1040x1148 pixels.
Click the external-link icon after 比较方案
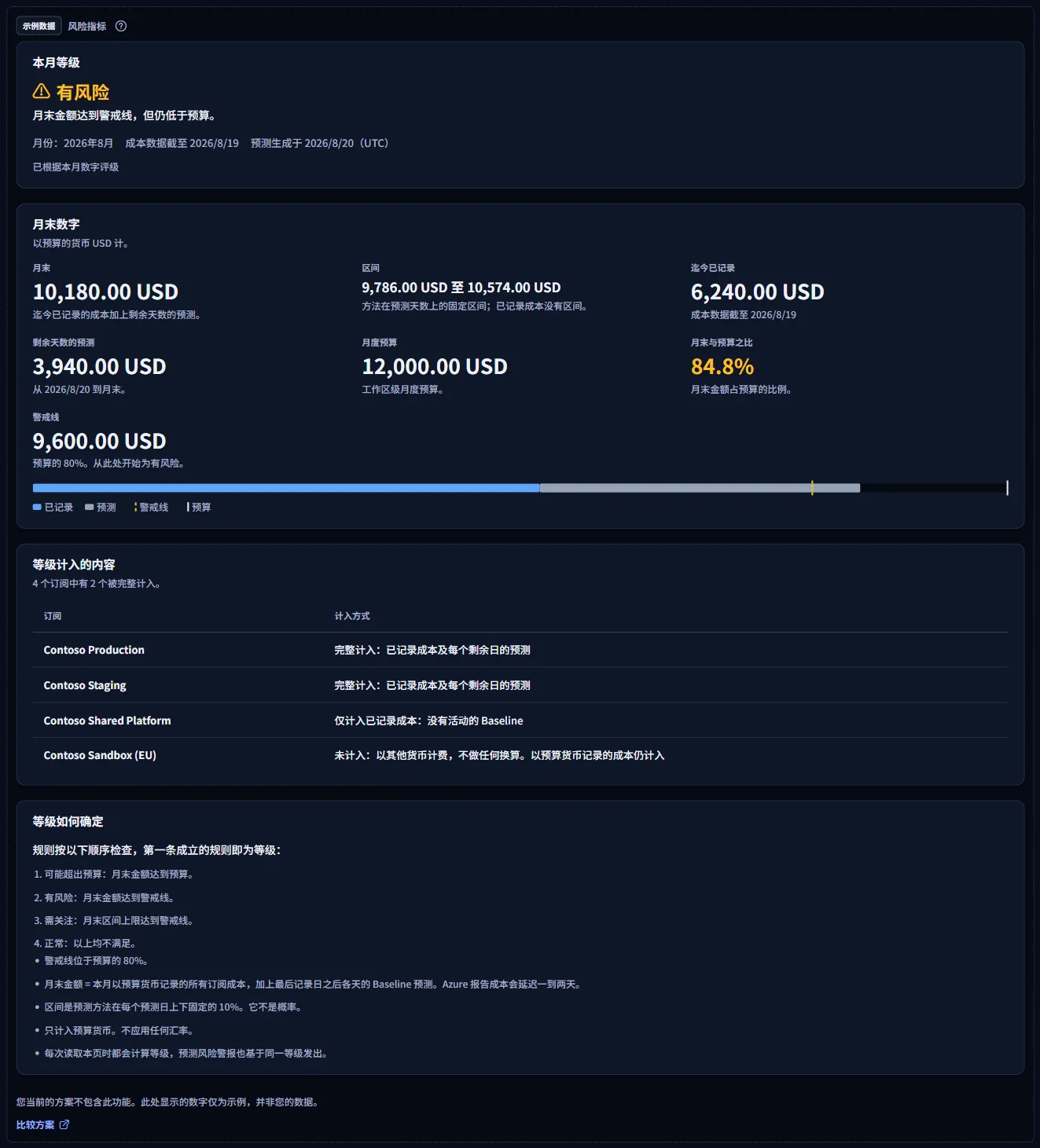click(64, 1124)
